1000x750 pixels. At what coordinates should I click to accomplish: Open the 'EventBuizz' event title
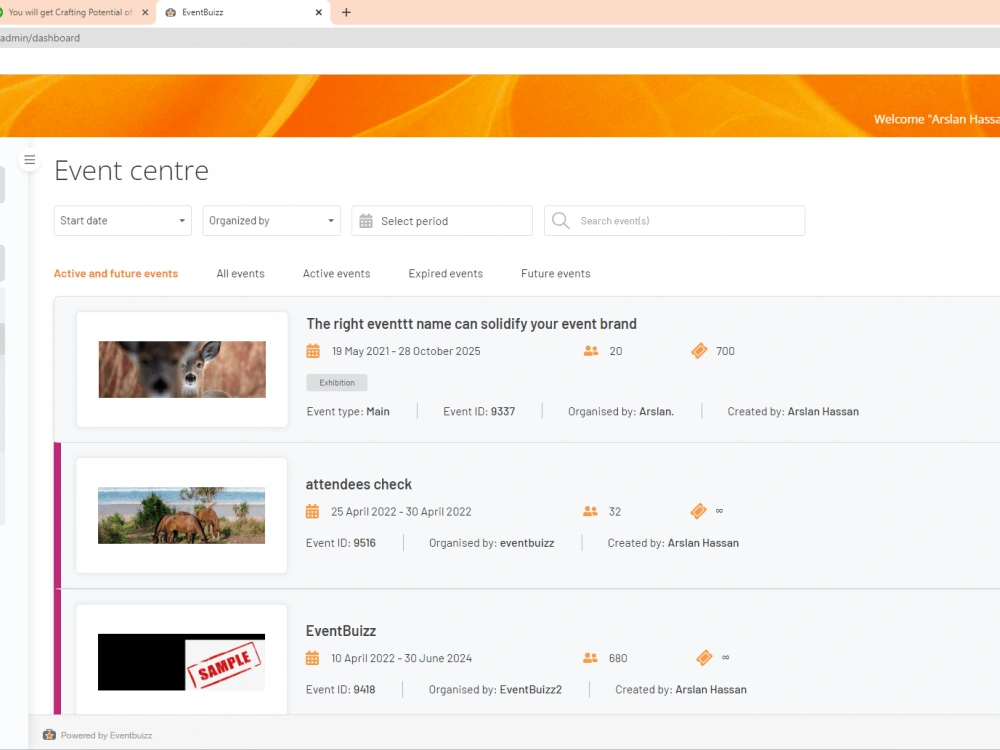[x=341, y=631]
